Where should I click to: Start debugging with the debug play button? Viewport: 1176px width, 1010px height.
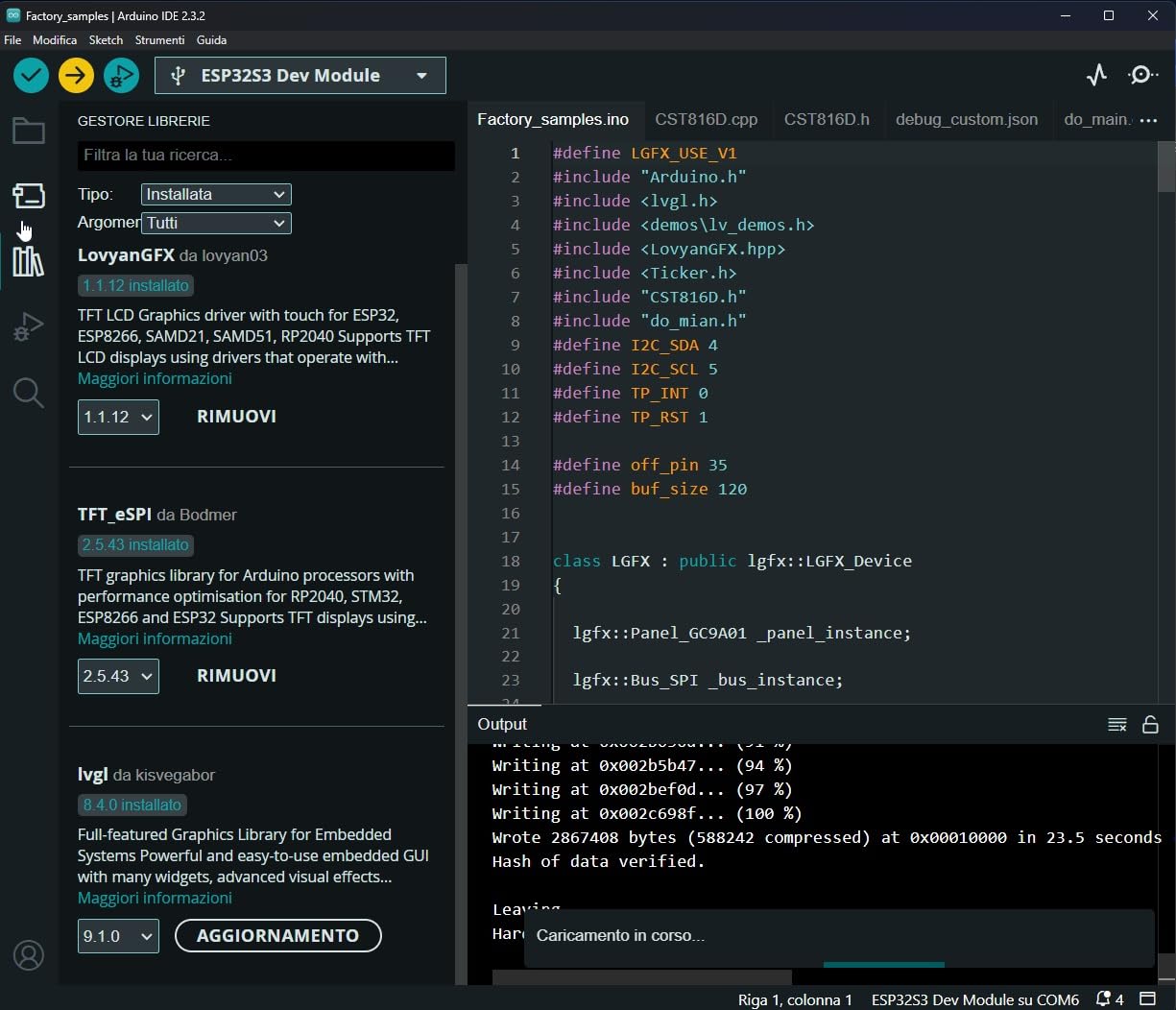click(121, 75)
